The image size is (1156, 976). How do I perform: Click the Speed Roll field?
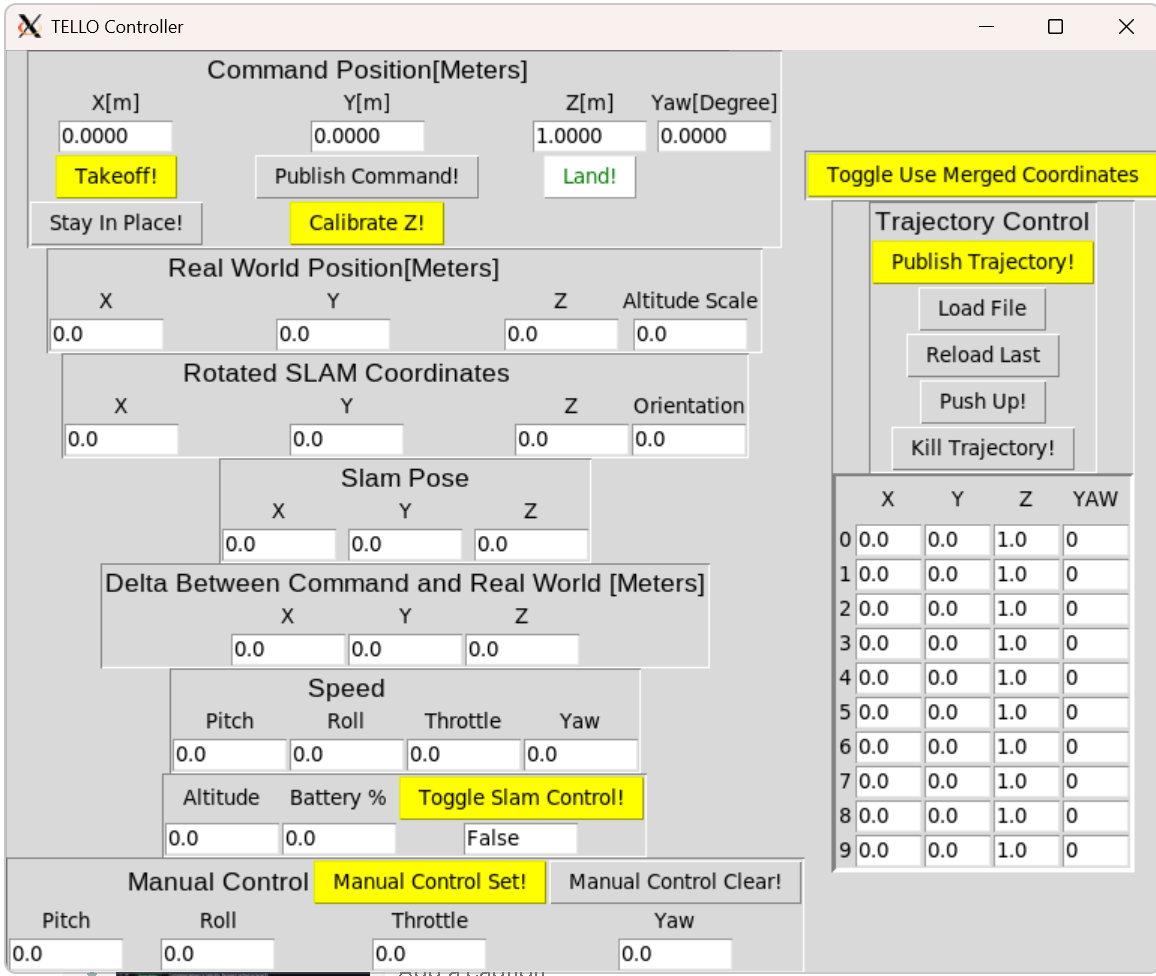click(x=347, y=754)
